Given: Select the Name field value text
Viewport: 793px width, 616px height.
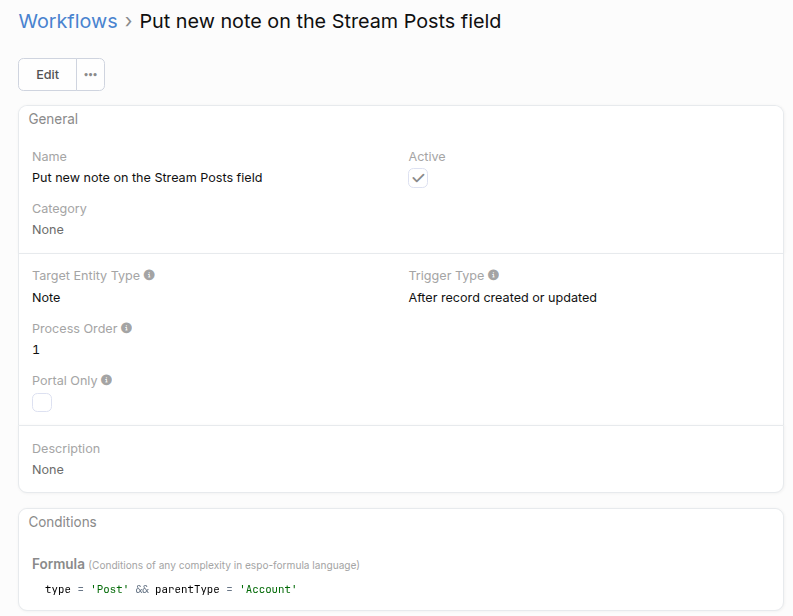Looking at the screenshot, I should point(147,178).
